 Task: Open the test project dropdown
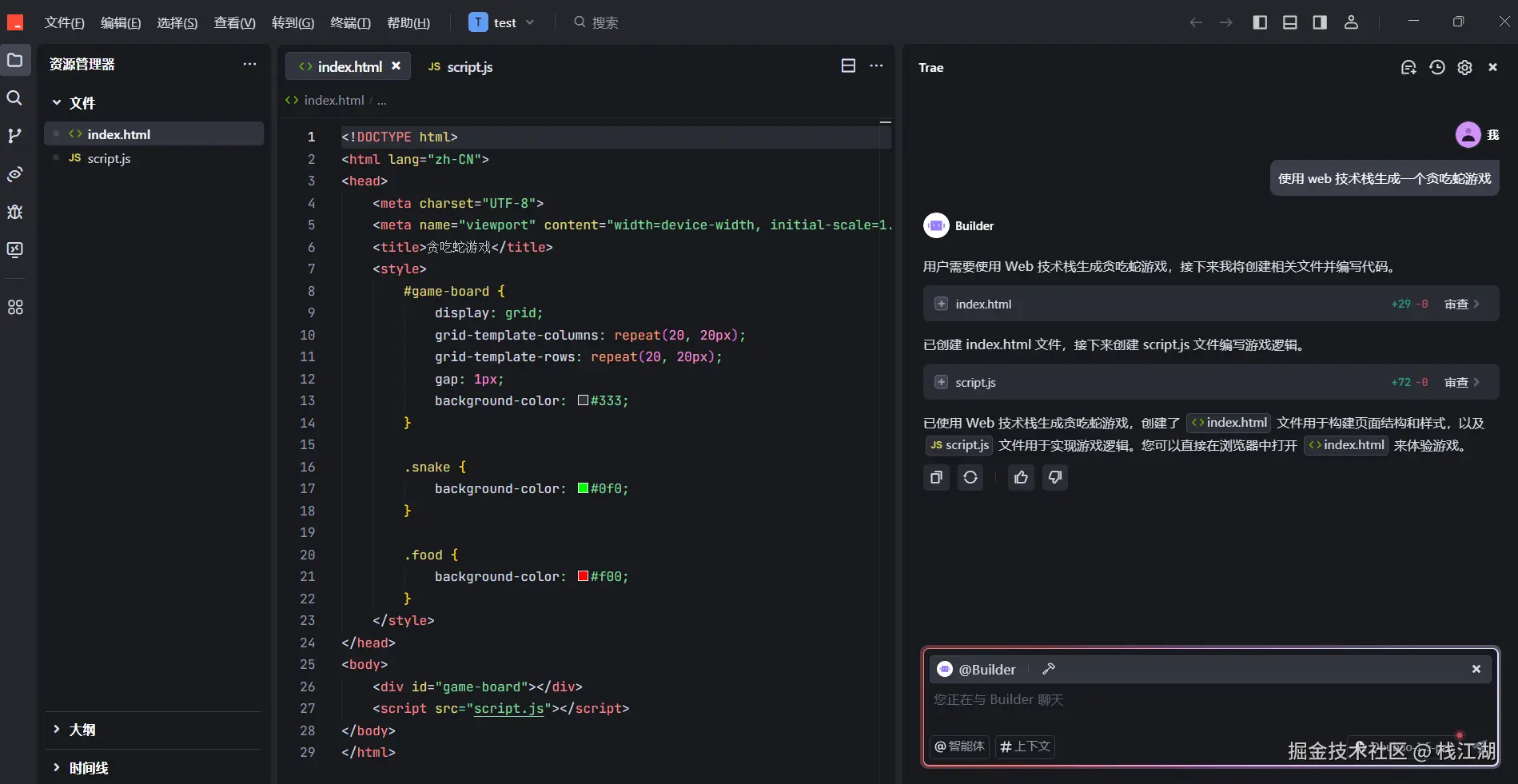(x=501, y=22)
